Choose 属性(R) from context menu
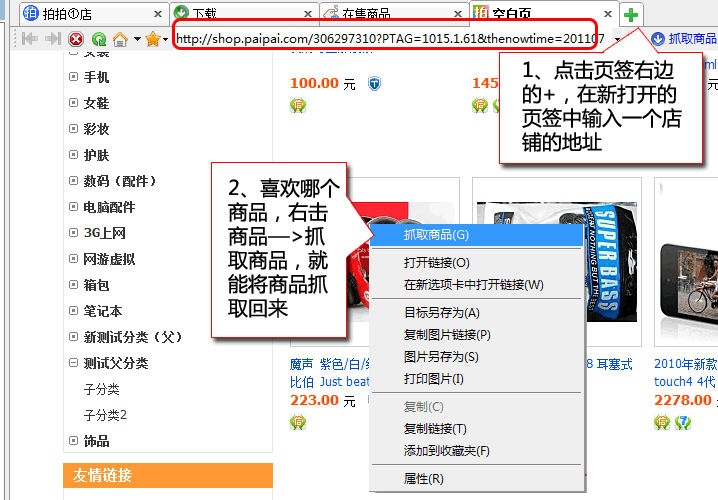Image resolution: width=718 pixels, height=500 pixels. [x=477, y=478]
